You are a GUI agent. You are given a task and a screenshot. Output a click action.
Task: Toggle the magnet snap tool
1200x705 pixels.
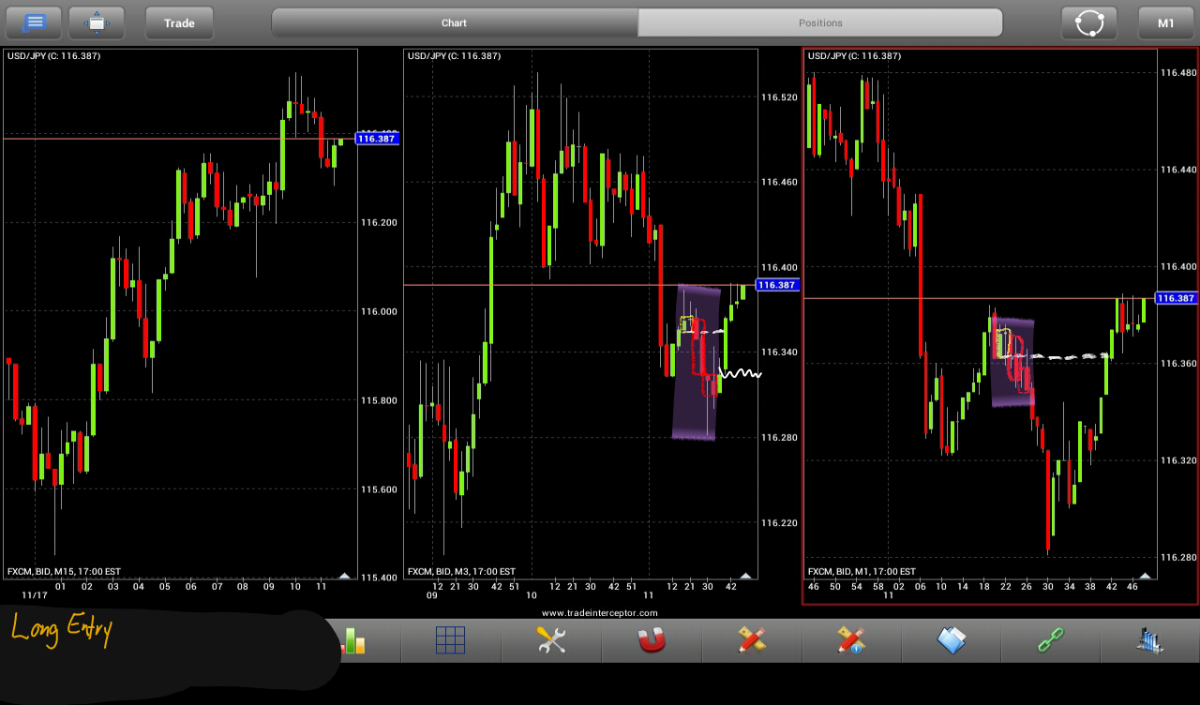coord(651,640)
